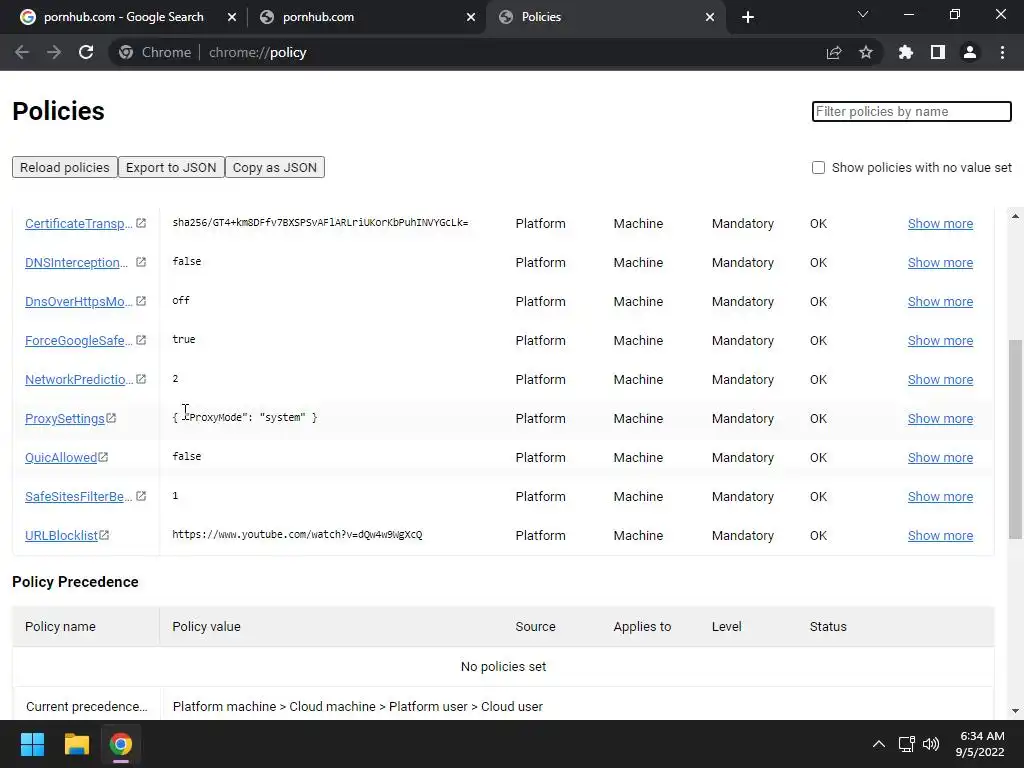This screenshot has height=768, width=1024.
Task: Expand Show more for the URLBlocklist row
Action: click(x=940, y=536)
